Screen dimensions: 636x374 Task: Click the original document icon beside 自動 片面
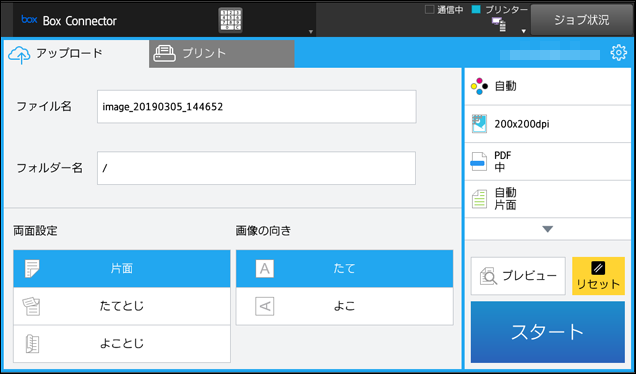(479, 199)
